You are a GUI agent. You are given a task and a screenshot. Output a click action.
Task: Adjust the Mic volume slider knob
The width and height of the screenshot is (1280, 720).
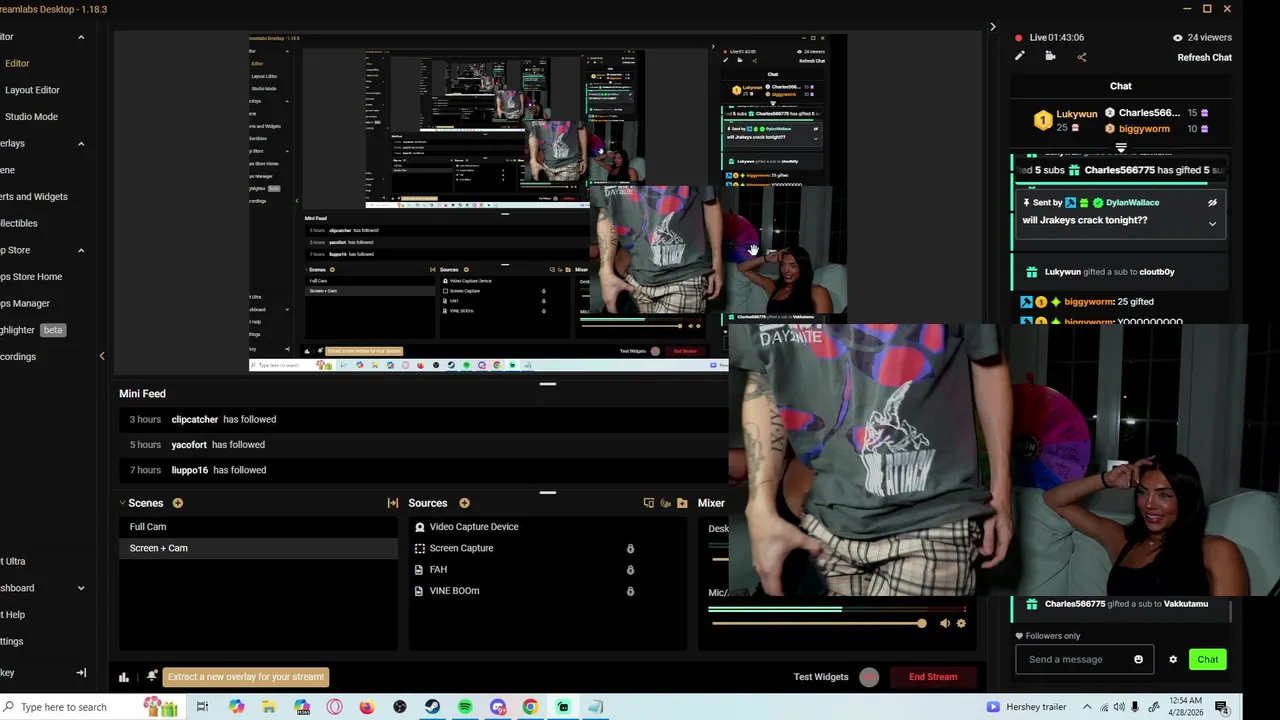[921, 623]
